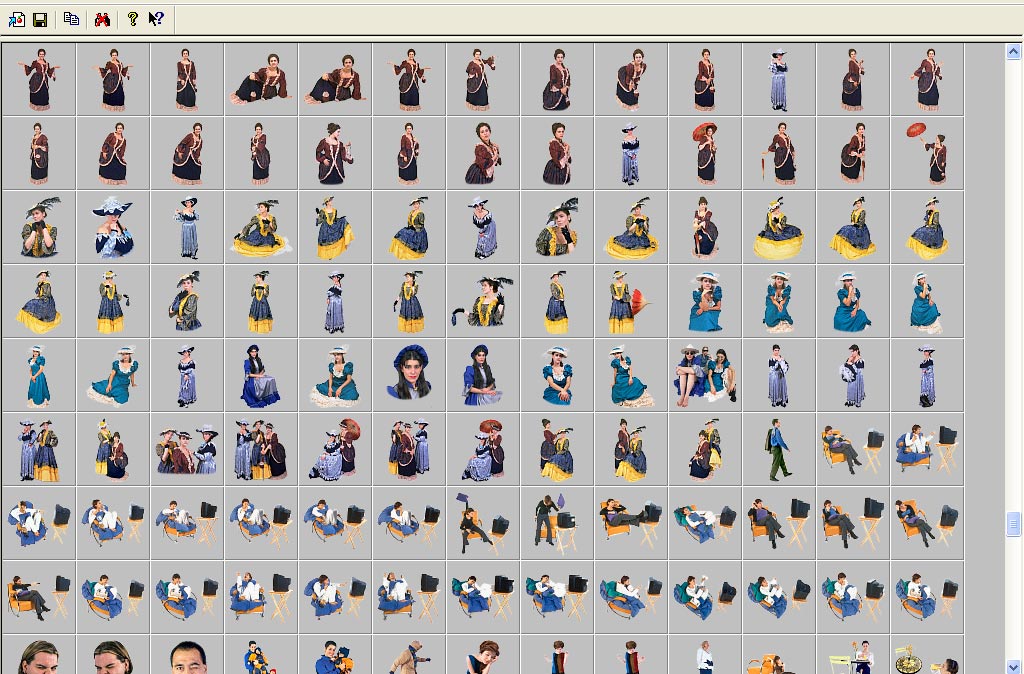Select person in orange chair pointing at TV
Image resolution: width=1024 pixels, height=674 pixels.
click(39, 596)
